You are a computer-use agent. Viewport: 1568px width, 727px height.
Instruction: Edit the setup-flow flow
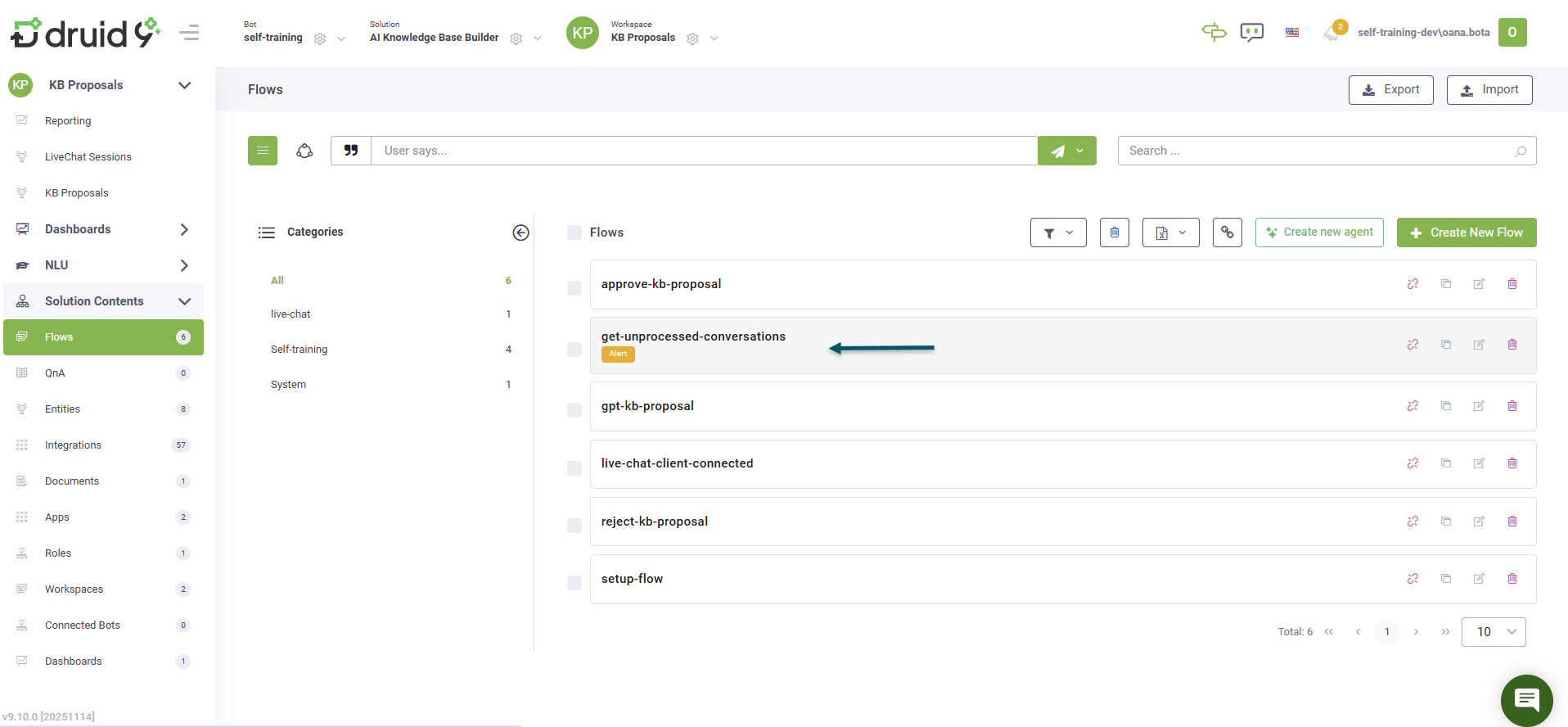tap(1479, 579)
